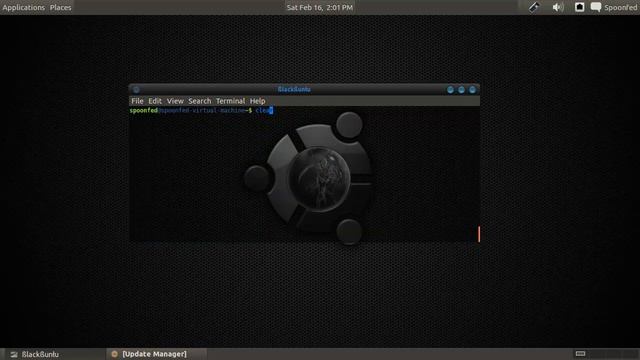This screenshot has height=360, width=640.
Task: Close the BlackBuntu terminal window
Action: tap(472, 89)
